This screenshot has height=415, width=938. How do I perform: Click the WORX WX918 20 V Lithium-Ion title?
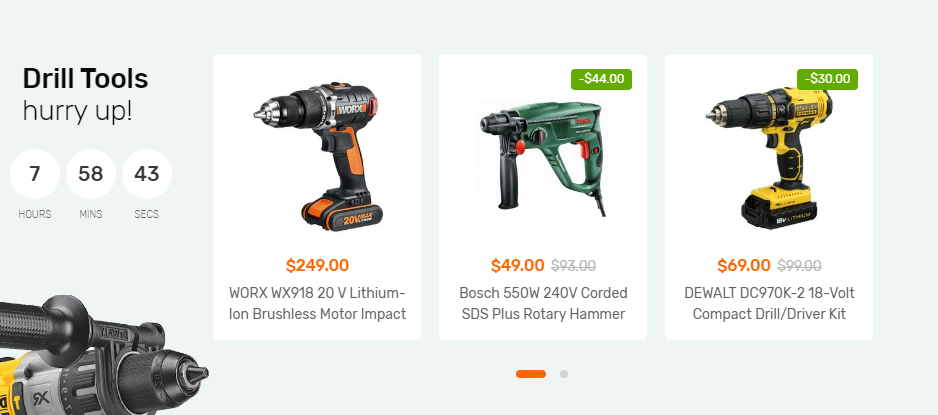[x=317, y=303]
